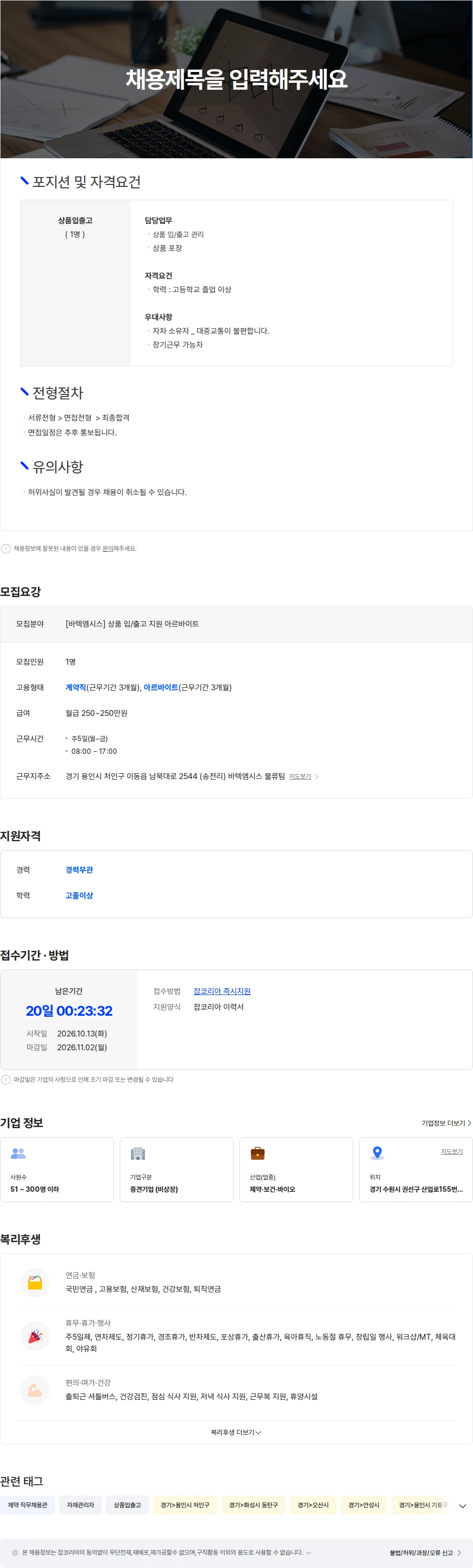Expand the copyright notice chevron

(308, 1552)
